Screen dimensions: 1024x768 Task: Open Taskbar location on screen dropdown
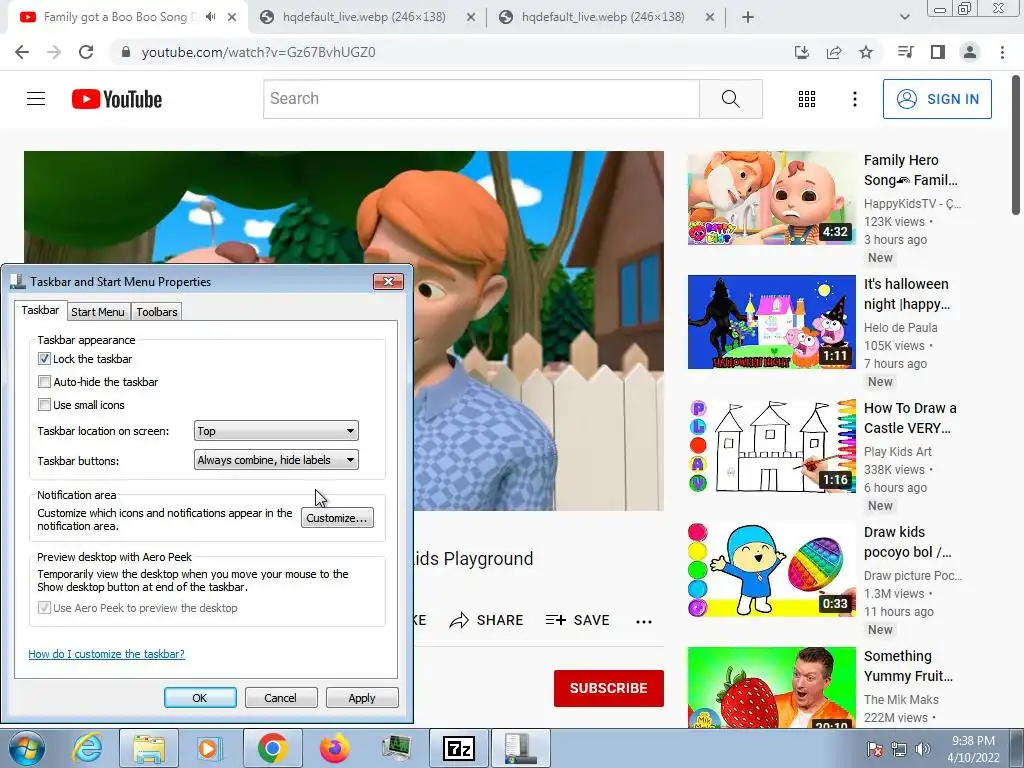pyautogui.click(x=276, y=430)
